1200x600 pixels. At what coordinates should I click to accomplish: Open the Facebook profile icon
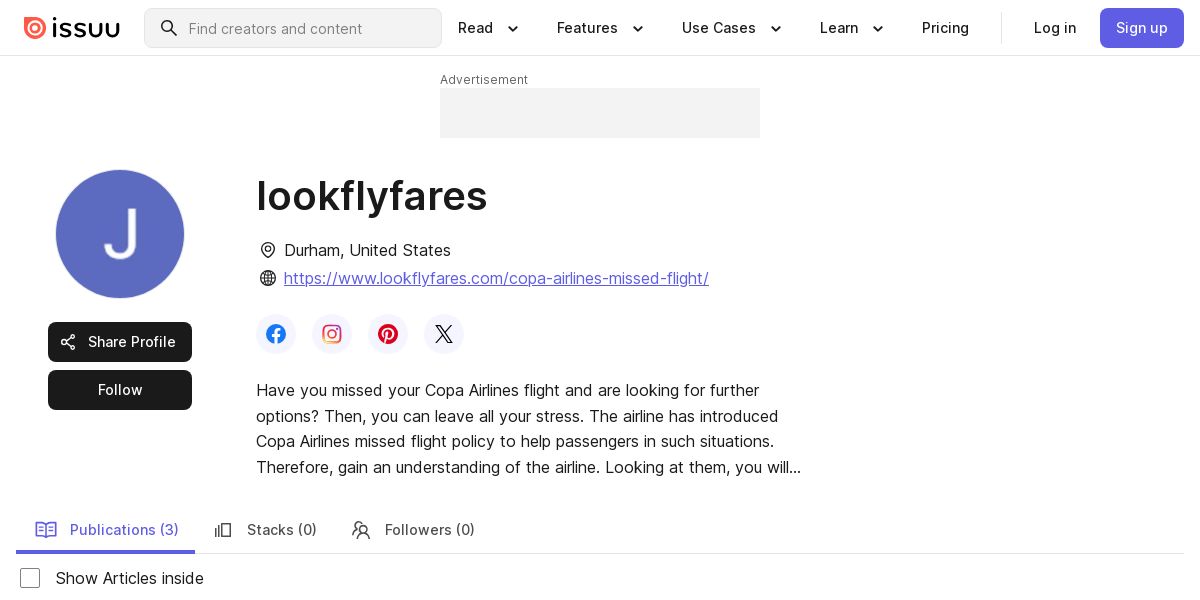[276, 334]
